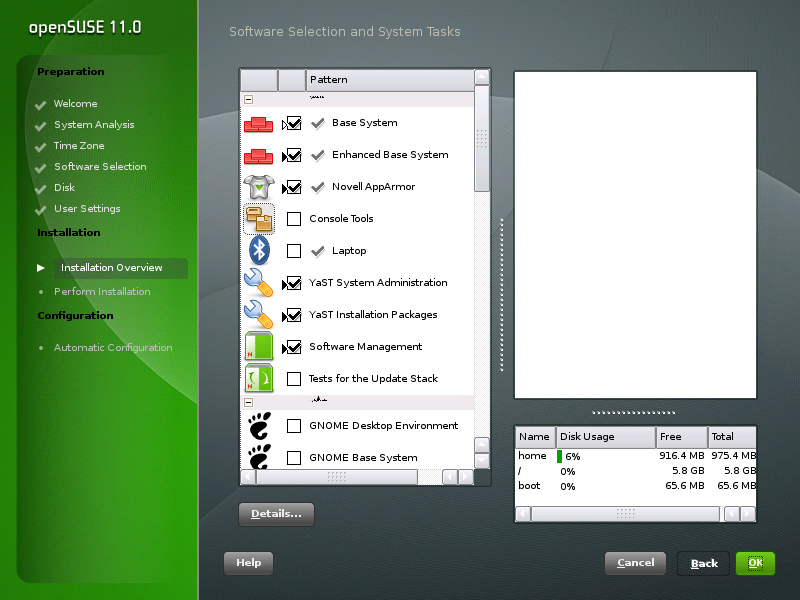Click the boot partition row name
Viewport: 800px width, 600px height.
pos(529,486)
